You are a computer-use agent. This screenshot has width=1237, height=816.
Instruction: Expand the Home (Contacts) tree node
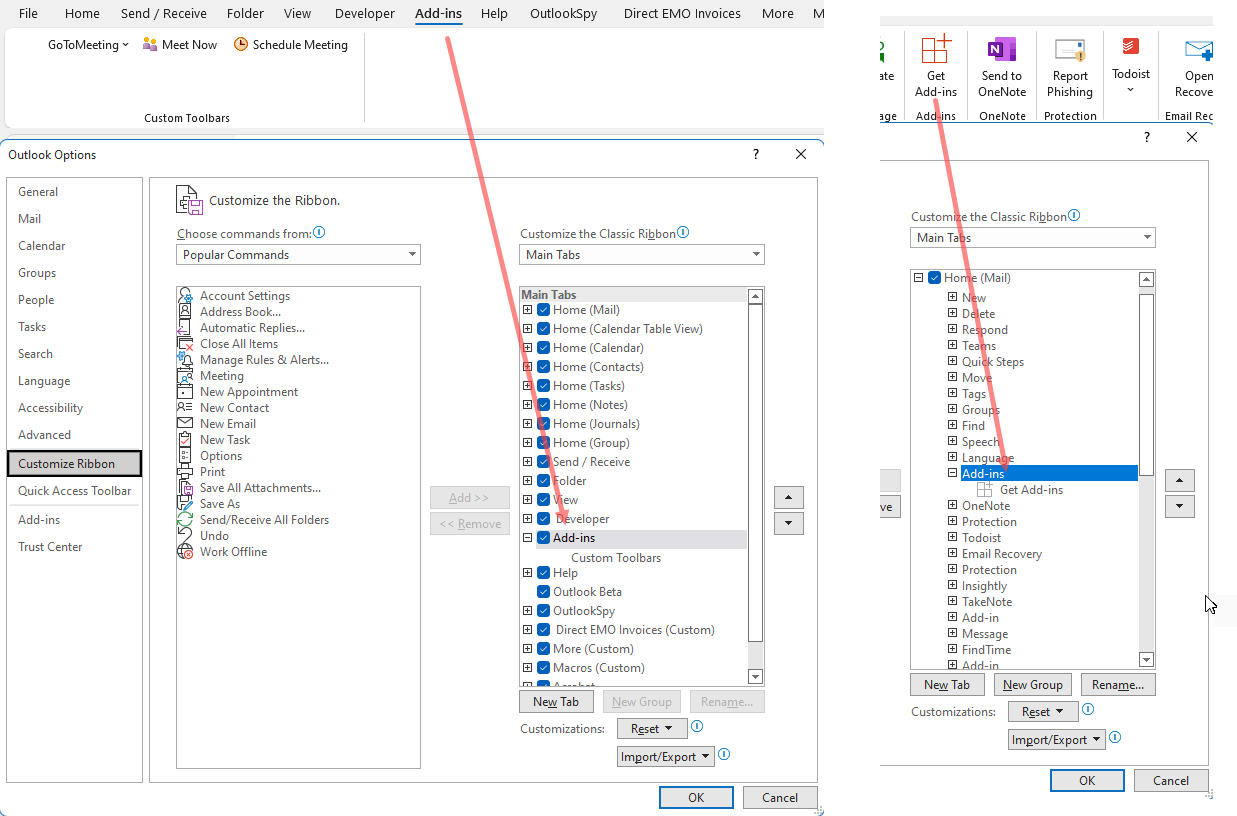coord(527,367)
